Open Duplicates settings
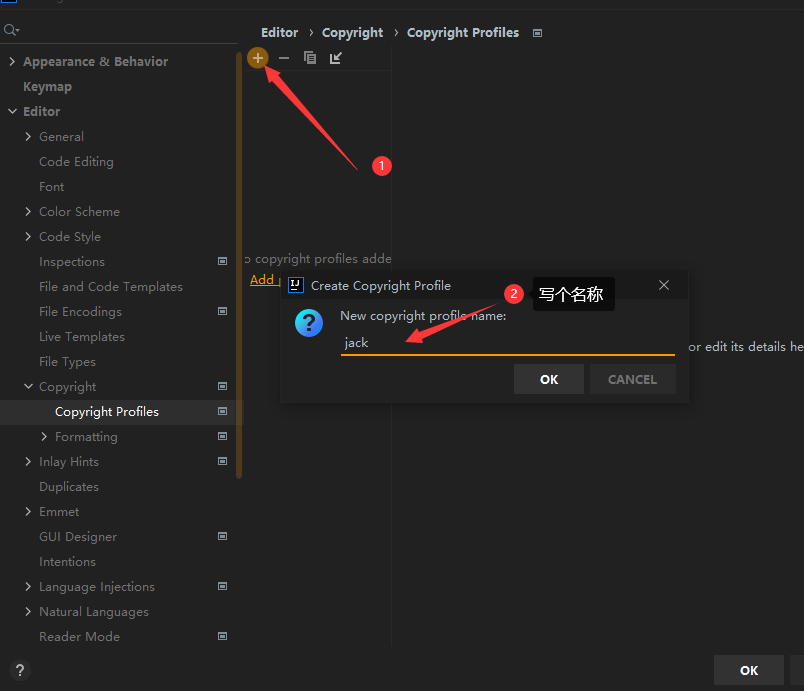This screenshot has height=691, width=804. [69, 486]
